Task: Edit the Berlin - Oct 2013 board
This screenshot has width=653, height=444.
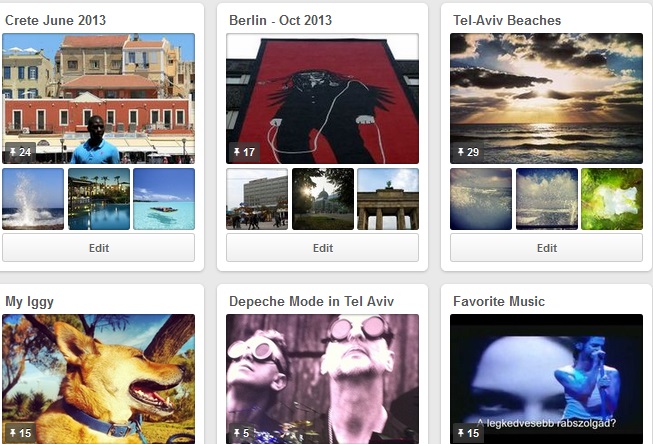Action: click(x=322, y=248)
